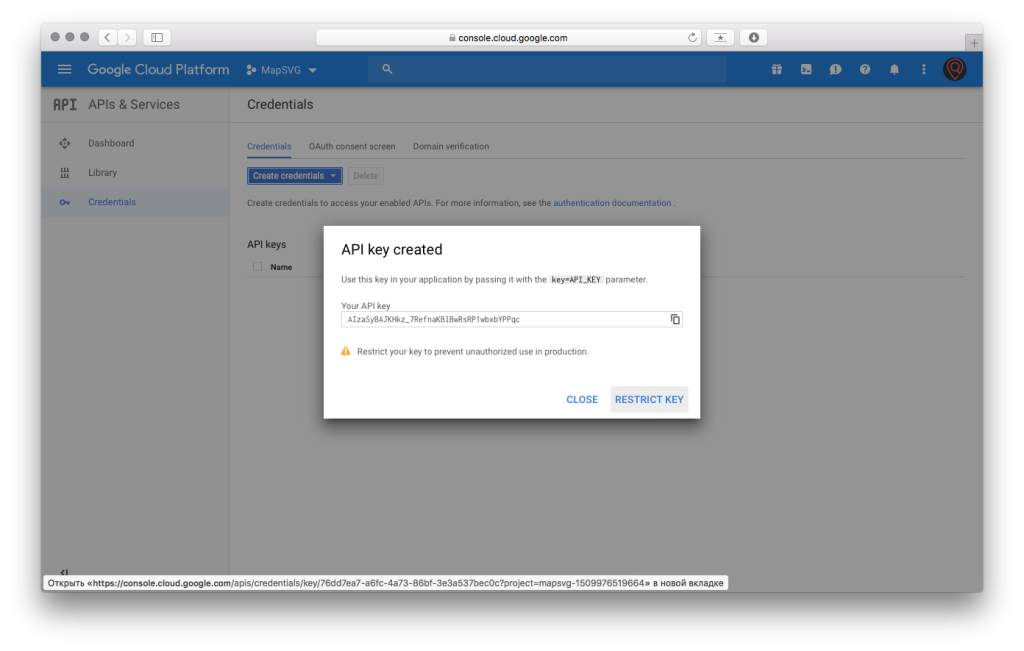The width and height of the screenshot is (1024, 651).
Task: Open the notifications bell
Action: tap(894, 70)
